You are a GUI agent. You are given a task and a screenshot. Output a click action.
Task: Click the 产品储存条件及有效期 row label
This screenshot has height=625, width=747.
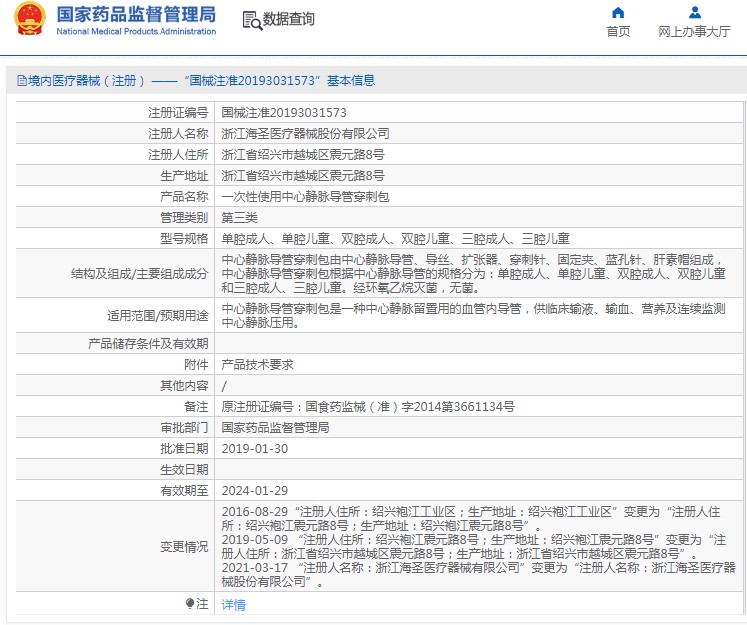(x=148, y=344)
